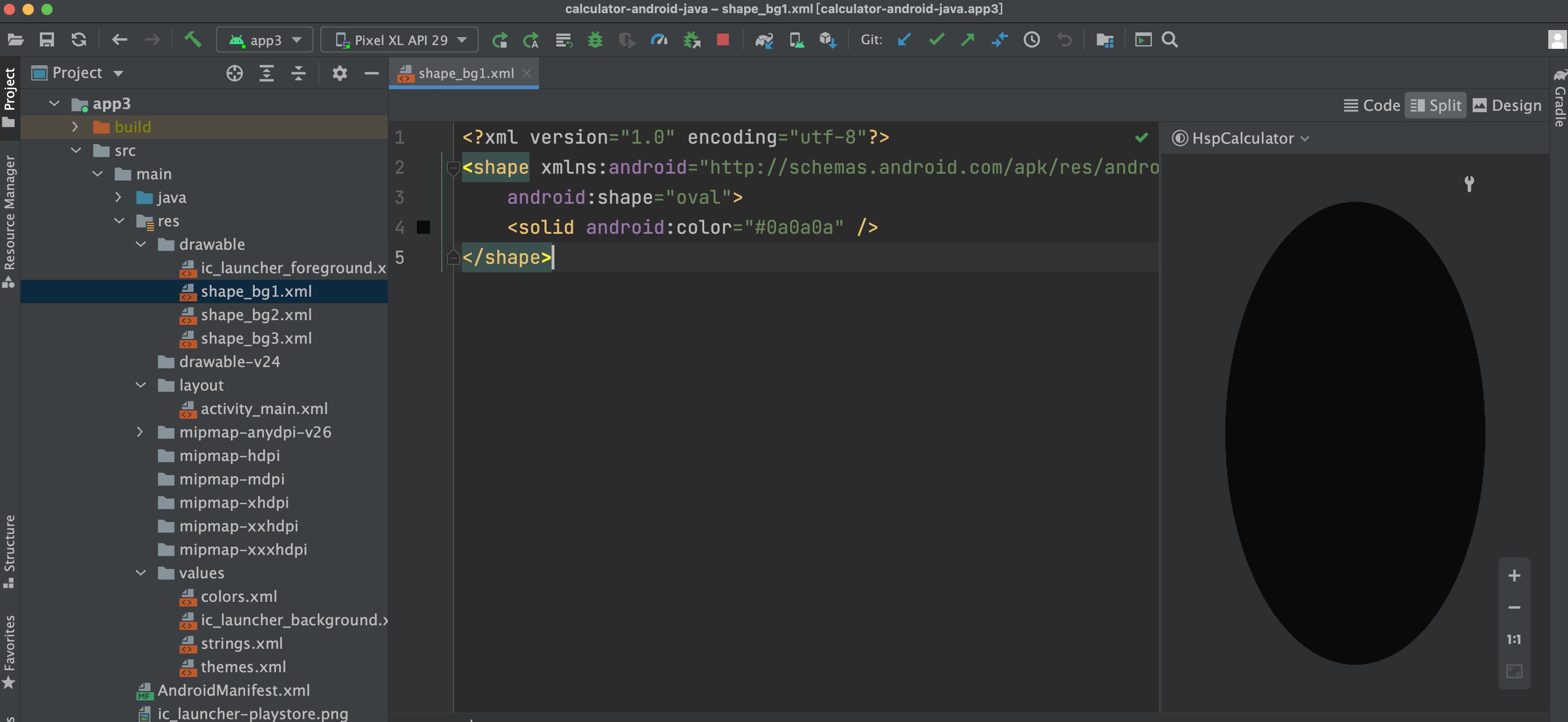1568x722 pixels.
Task: Run app with the green run icon
Action: point(500,40)
